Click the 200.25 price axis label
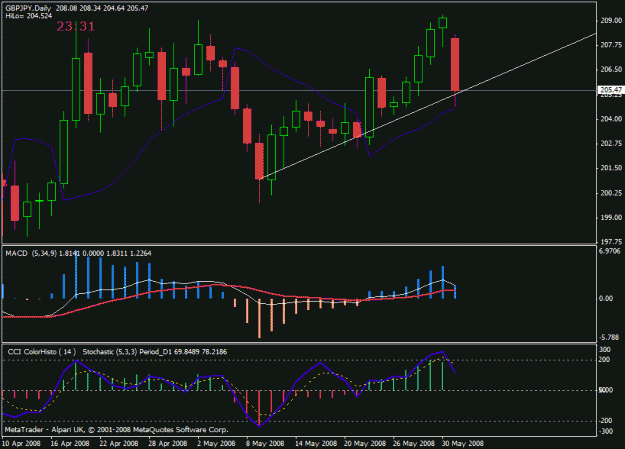 (611, 193)
